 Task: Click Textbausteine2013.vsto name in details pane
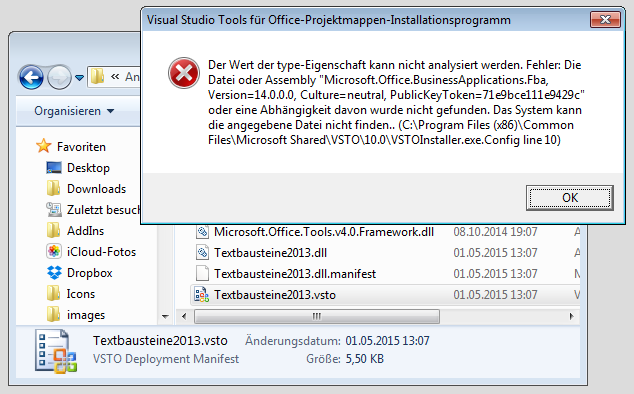click(x=160, y=341)
